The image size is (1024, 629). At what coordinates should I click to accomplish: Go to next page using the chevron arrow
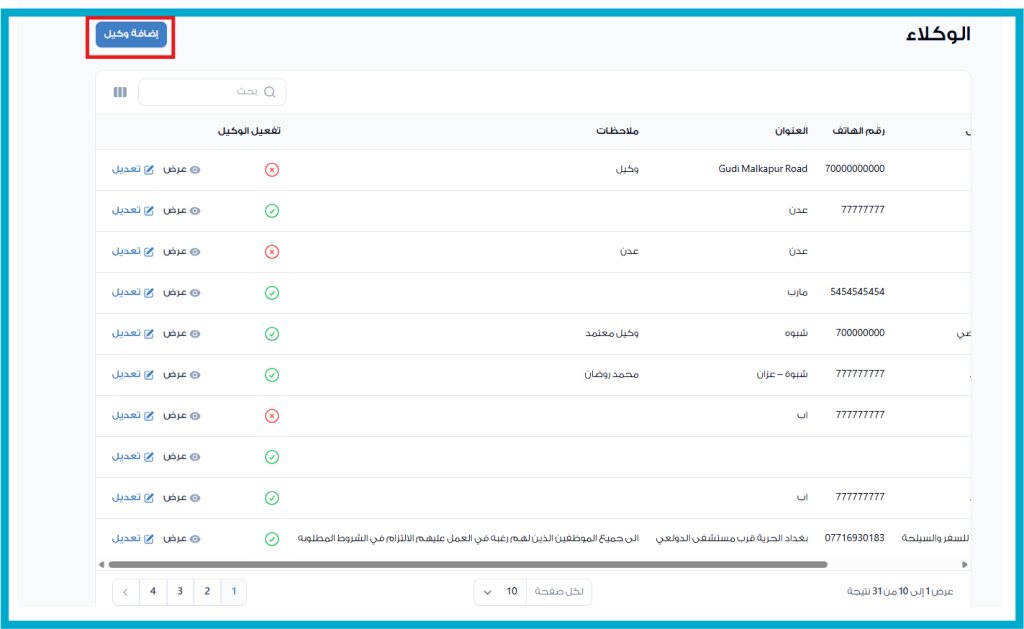pyautogui.click(x=125, y=592)
